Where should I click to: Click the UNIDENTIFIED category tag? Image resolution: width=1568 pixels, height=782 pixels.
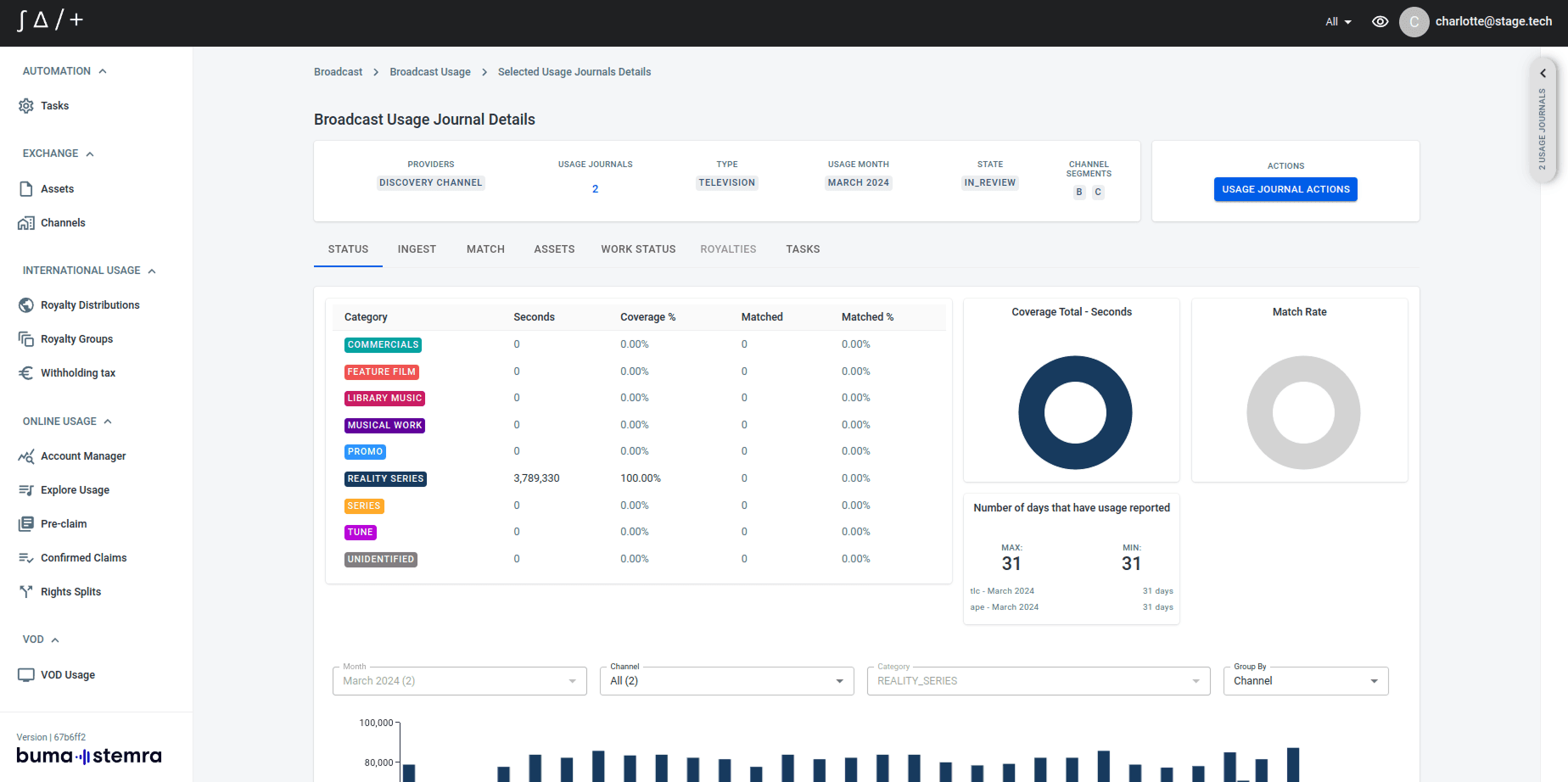(x=380, y=560)
